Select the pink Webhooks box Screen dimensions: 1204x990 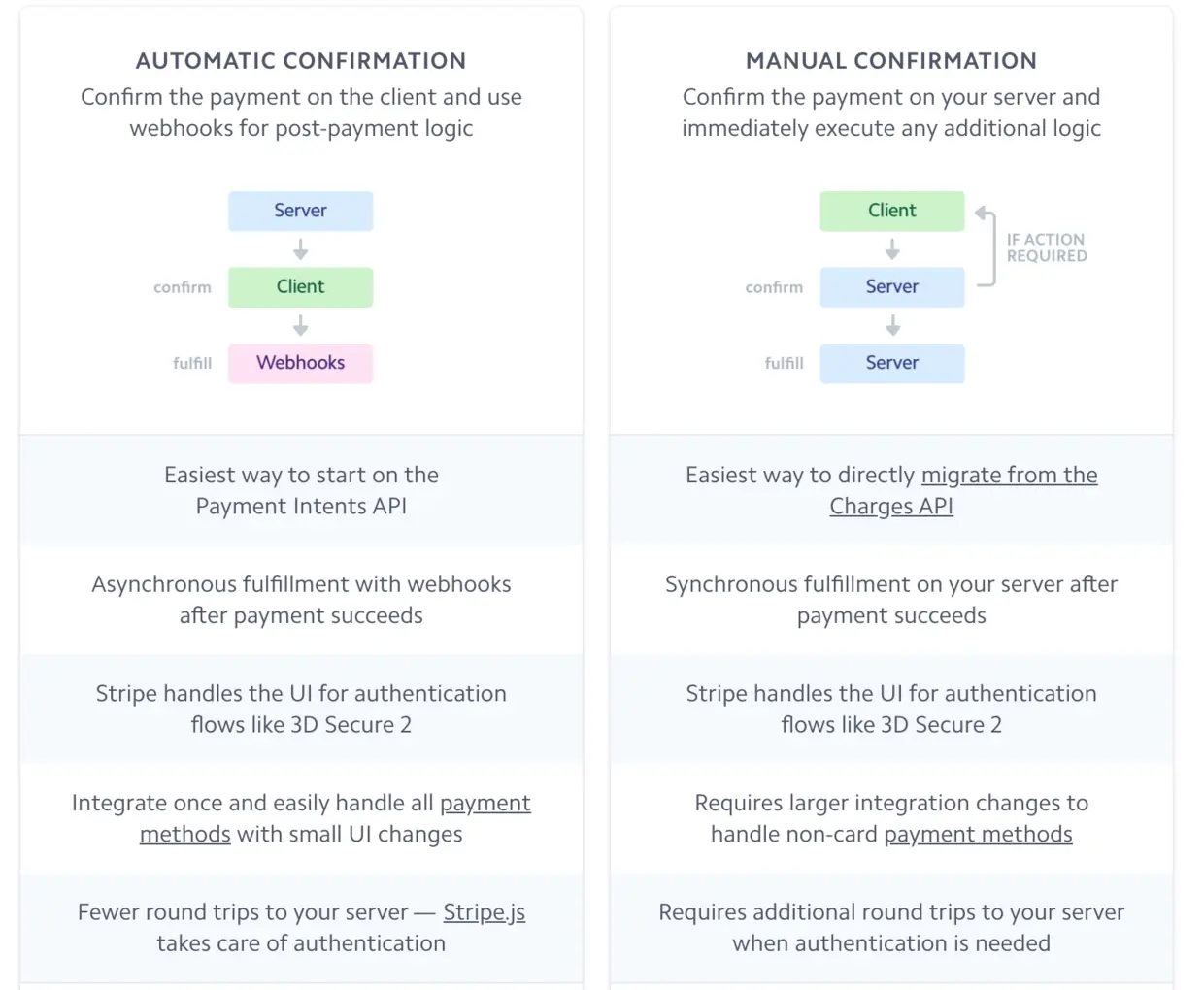[301, 363]
